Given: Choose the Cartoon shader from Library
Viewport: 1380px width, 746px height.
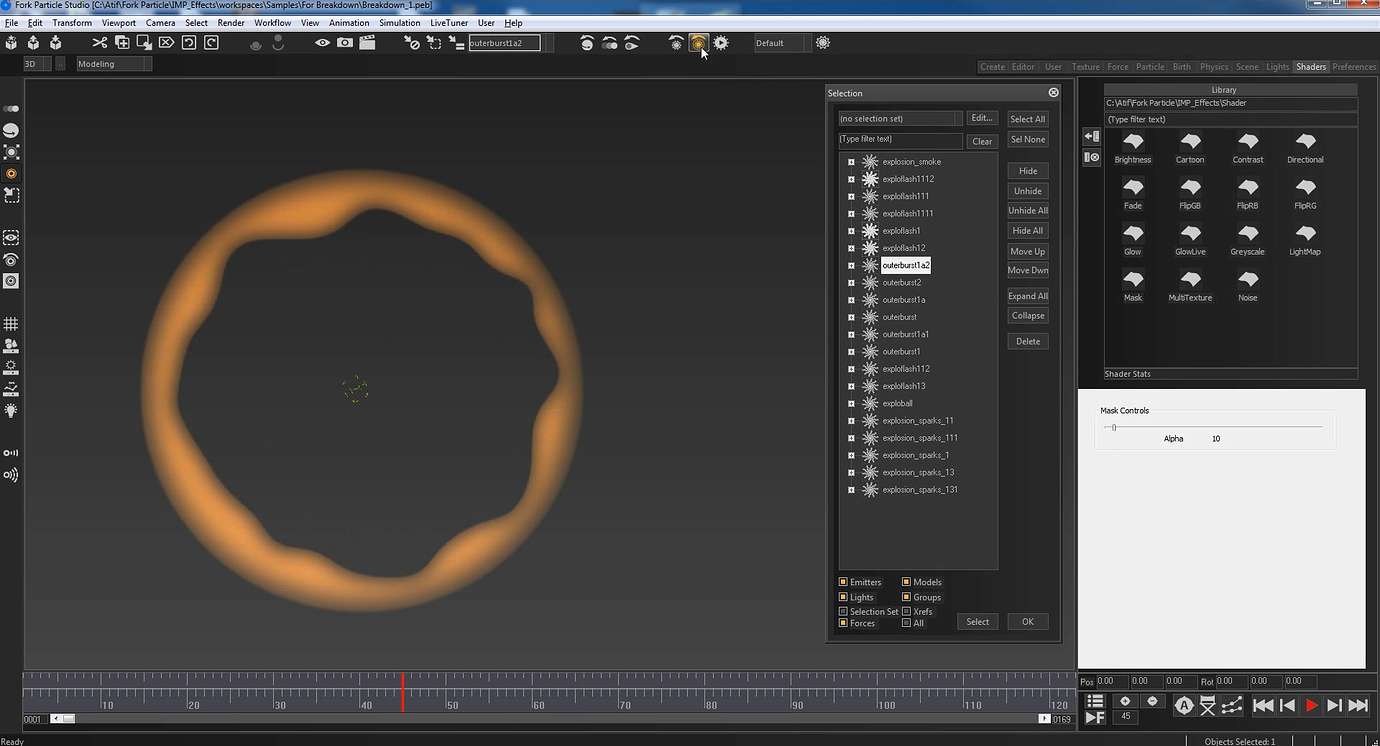Looking at the screenshot, I should tap(1190, 142).
